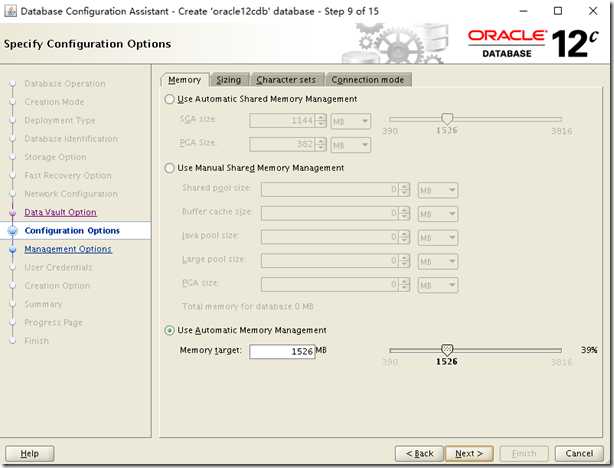The width and height of the screenshot is (614, 468).
Task: Click the Summary step label
Action: pyautogui.click(x=43, y=304)
